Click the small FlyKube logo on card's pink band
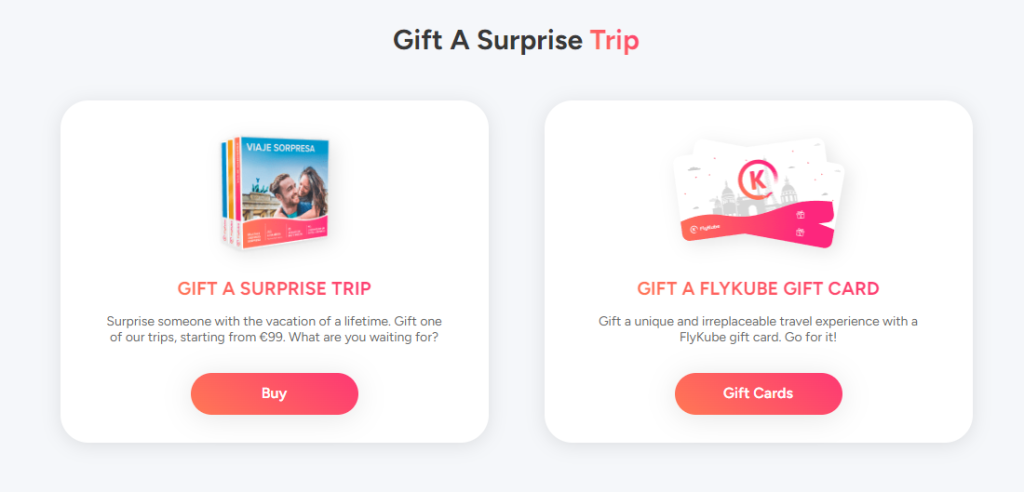 pos(706,229)
